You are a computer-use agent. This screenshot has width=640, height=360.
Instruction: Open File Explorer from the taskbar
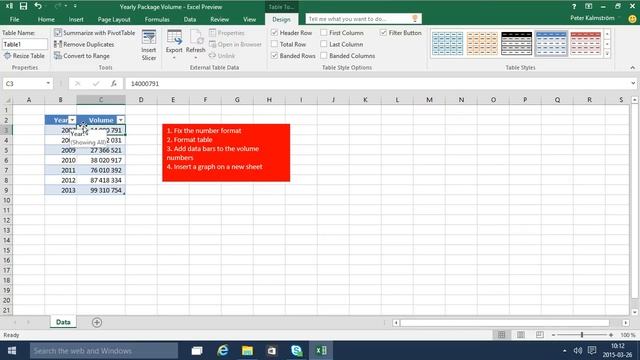coord(247,351)
